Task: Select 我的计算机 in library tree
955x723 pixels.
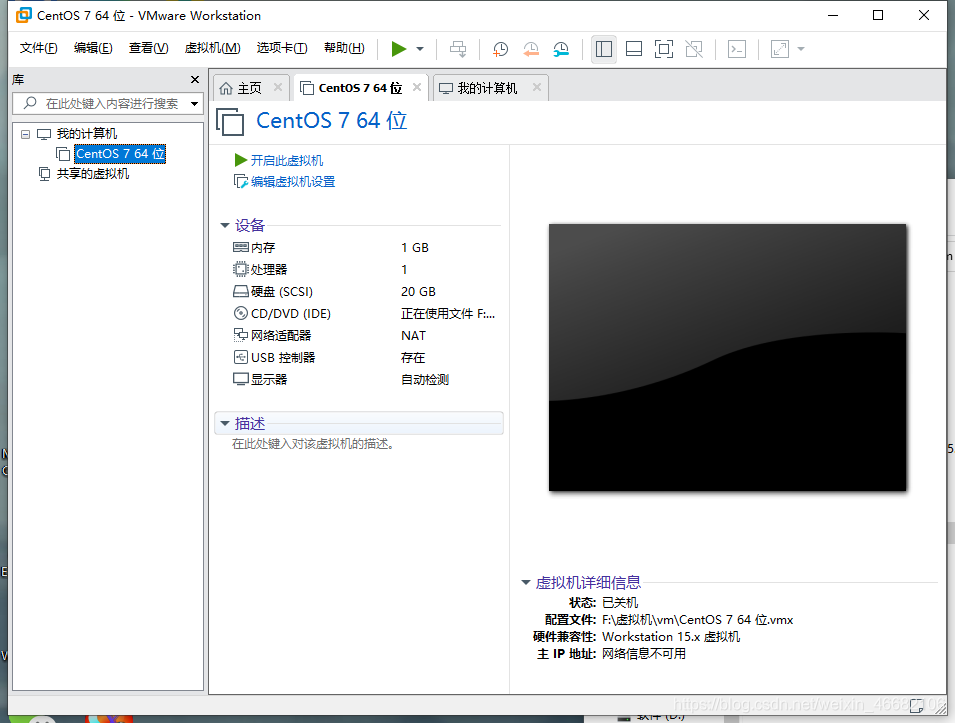Action: coord(86,134)
